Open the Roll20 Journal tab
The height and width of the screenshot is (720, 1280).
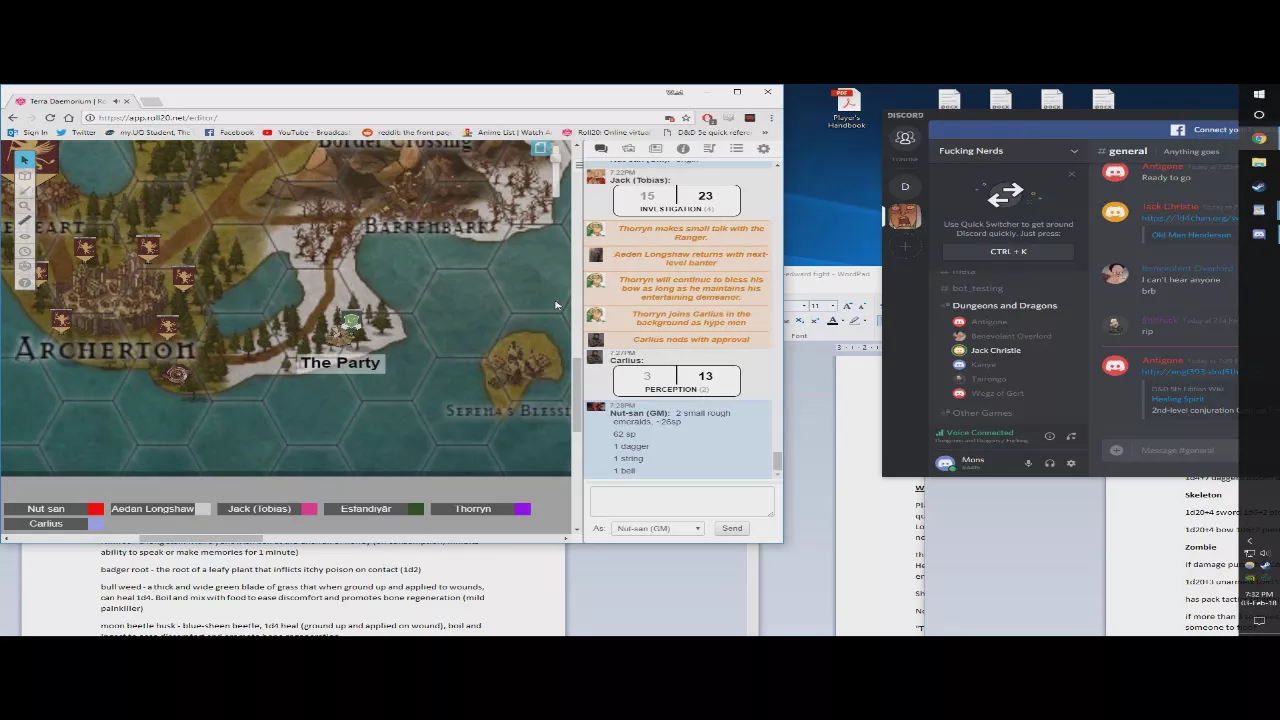[655, 149]
